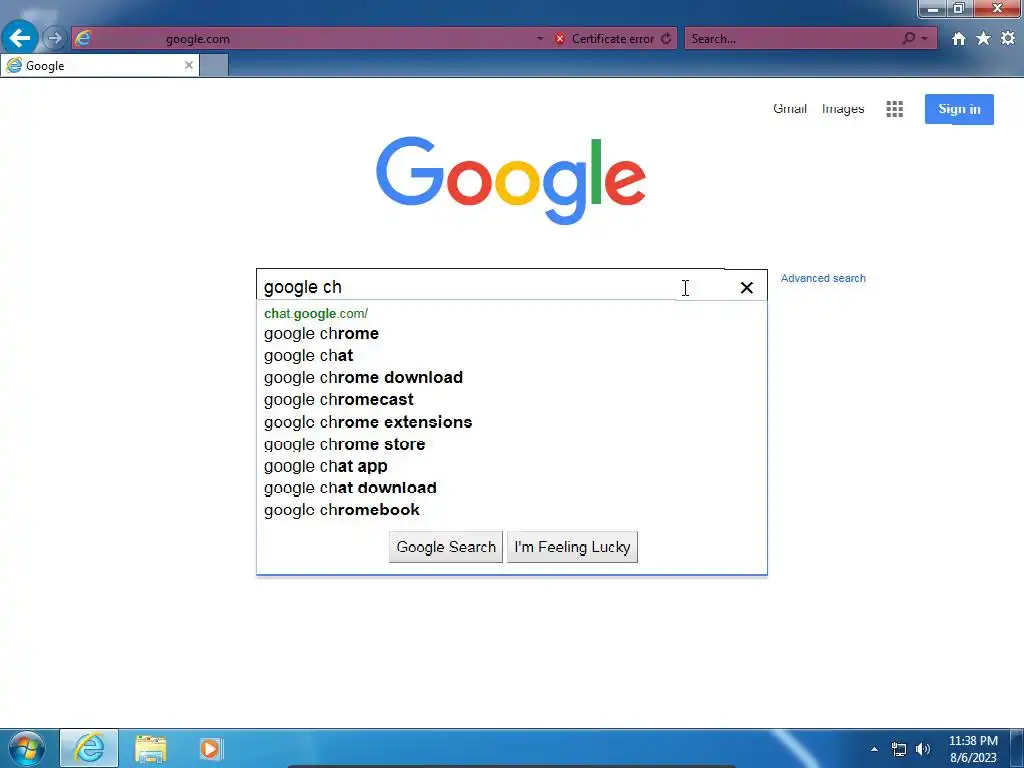
Task: View the Certificate error details
Action: [x=613, y=39]
